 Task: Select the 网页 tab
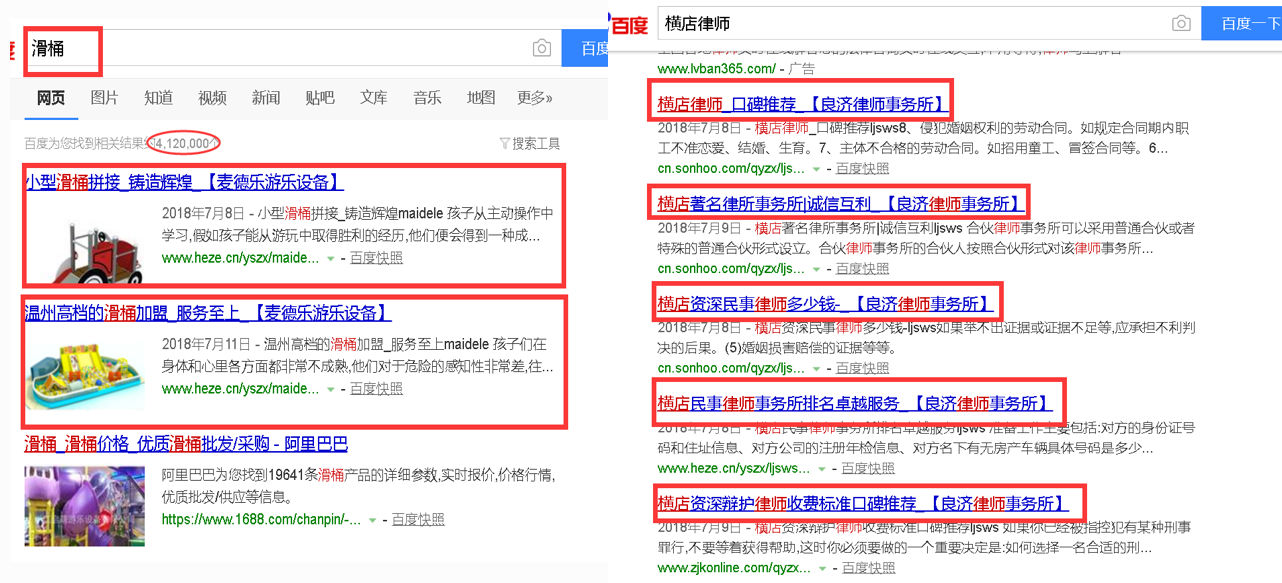pos(51,98)
